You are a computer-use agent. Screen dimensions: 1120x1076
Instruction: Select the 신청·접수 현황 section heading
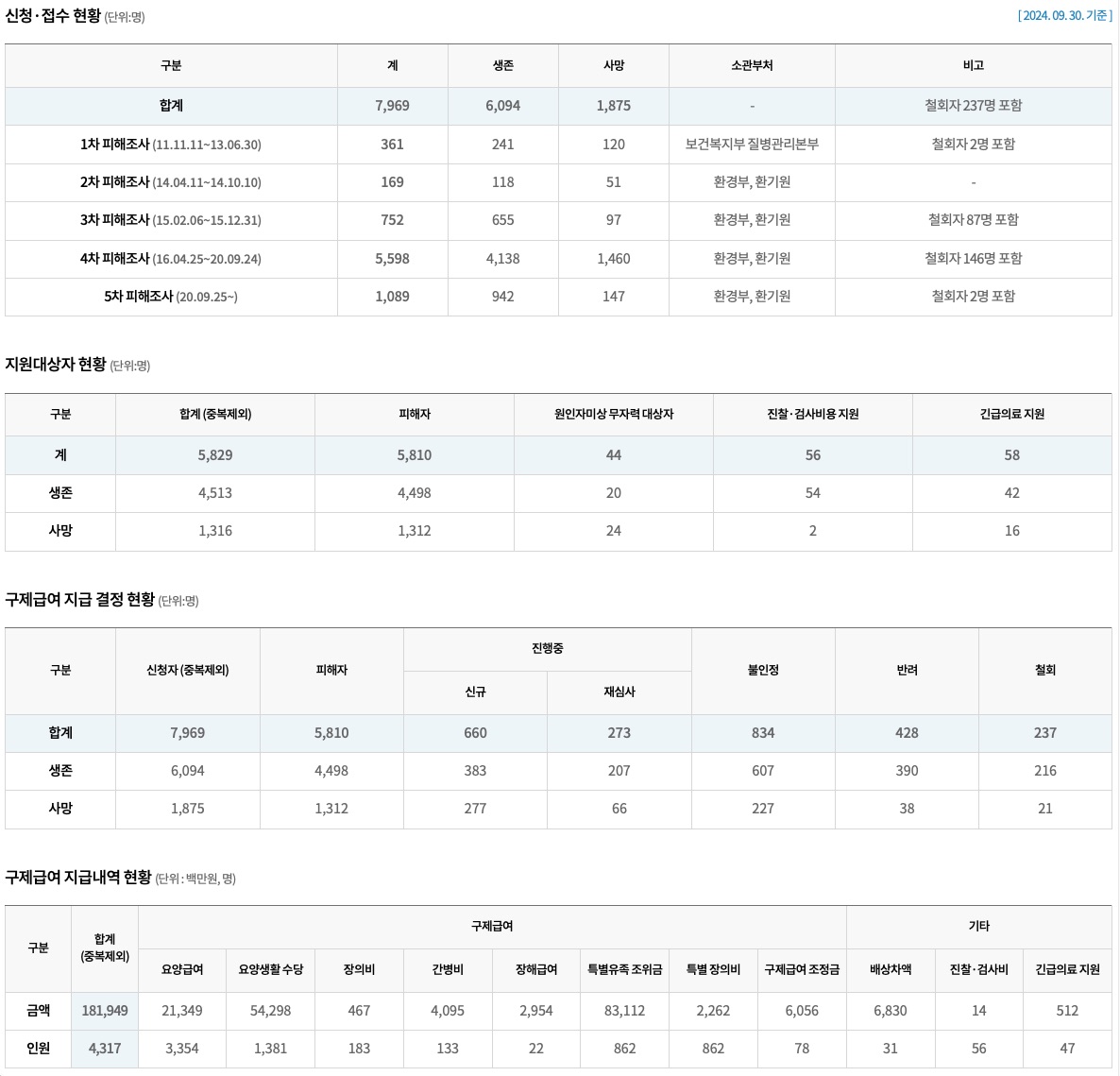[53, 16]
